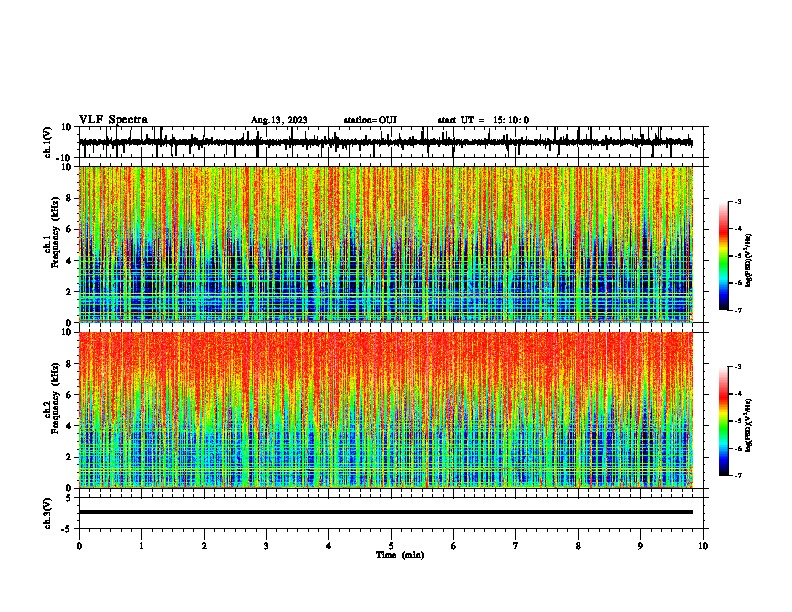Click the ch.1 spectrogram plot
This screenshot has width=792, height=612.
(386, 244)
